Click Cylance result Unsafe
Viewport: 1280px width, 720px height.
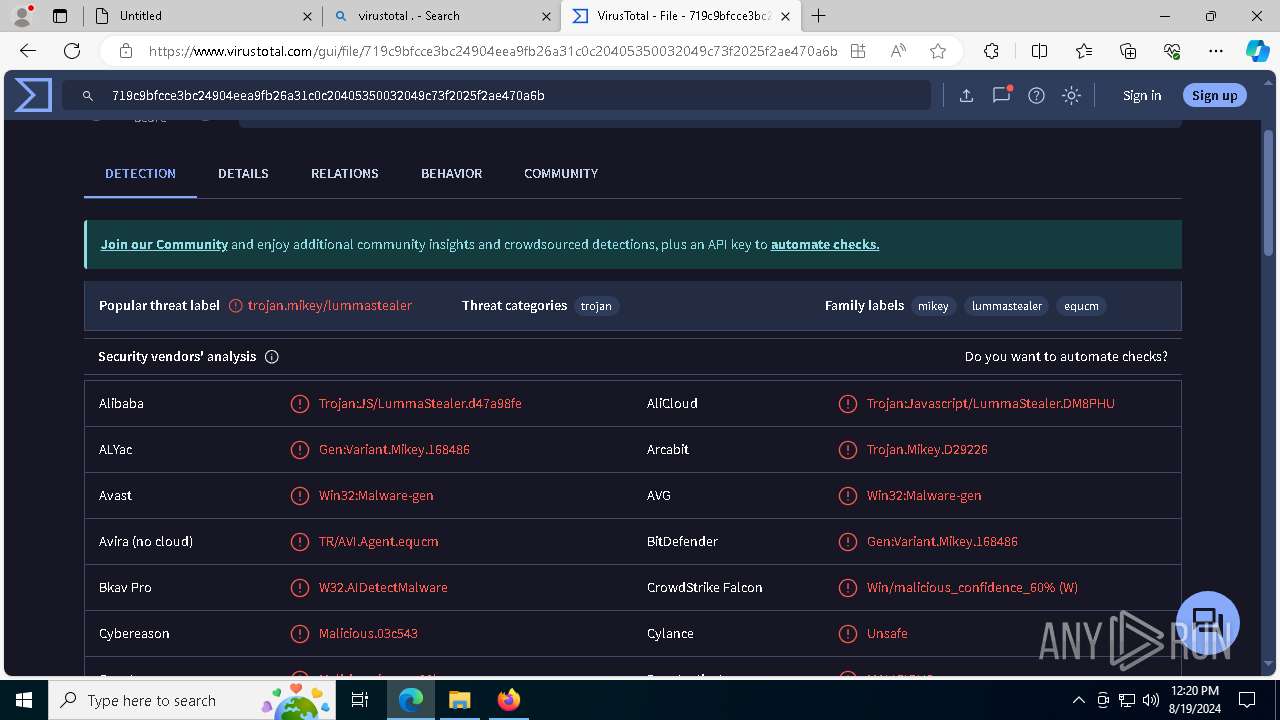[x=887, y=634]
